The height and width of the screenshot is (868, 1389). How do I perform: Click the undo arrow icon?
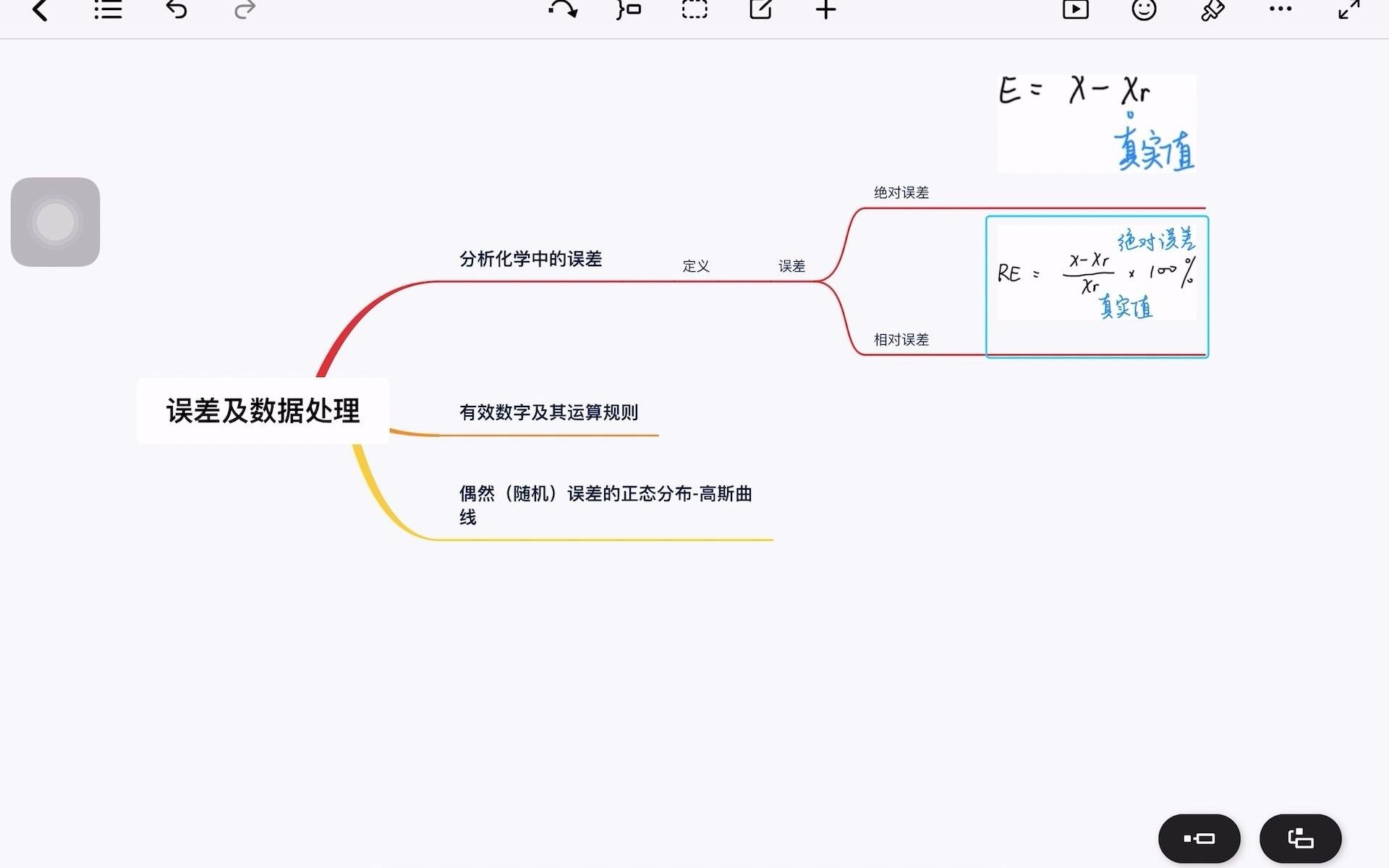click(177, 10)
